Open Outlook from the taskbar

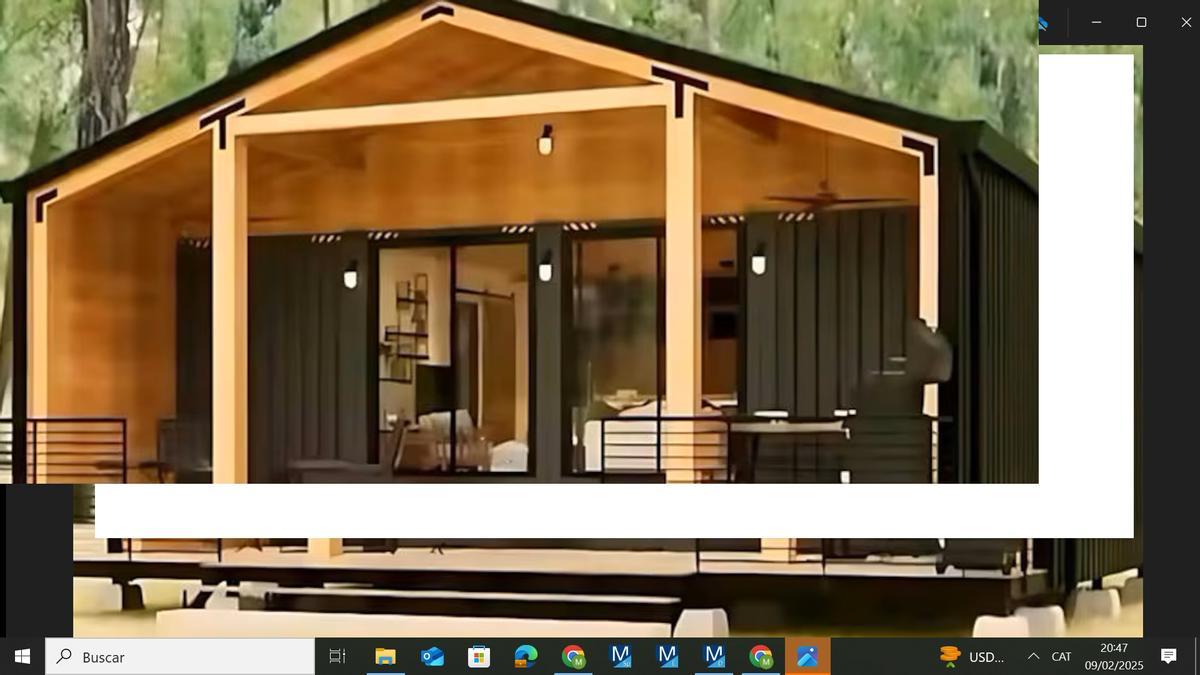[432, 656]
